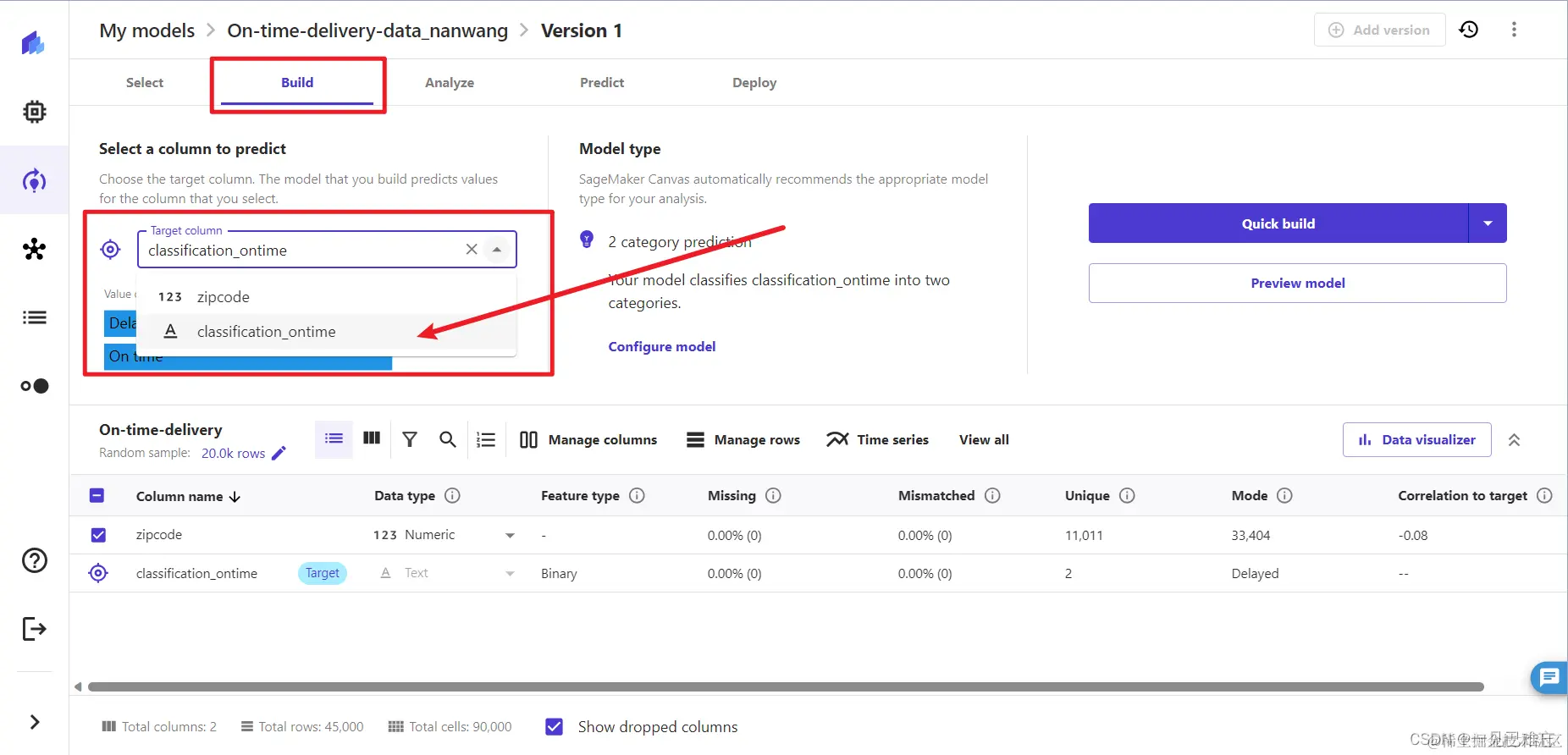The width and height of the screenshot is (1568, 755).
Task: Click the log out sidebar icon
Action: [34, 629]
